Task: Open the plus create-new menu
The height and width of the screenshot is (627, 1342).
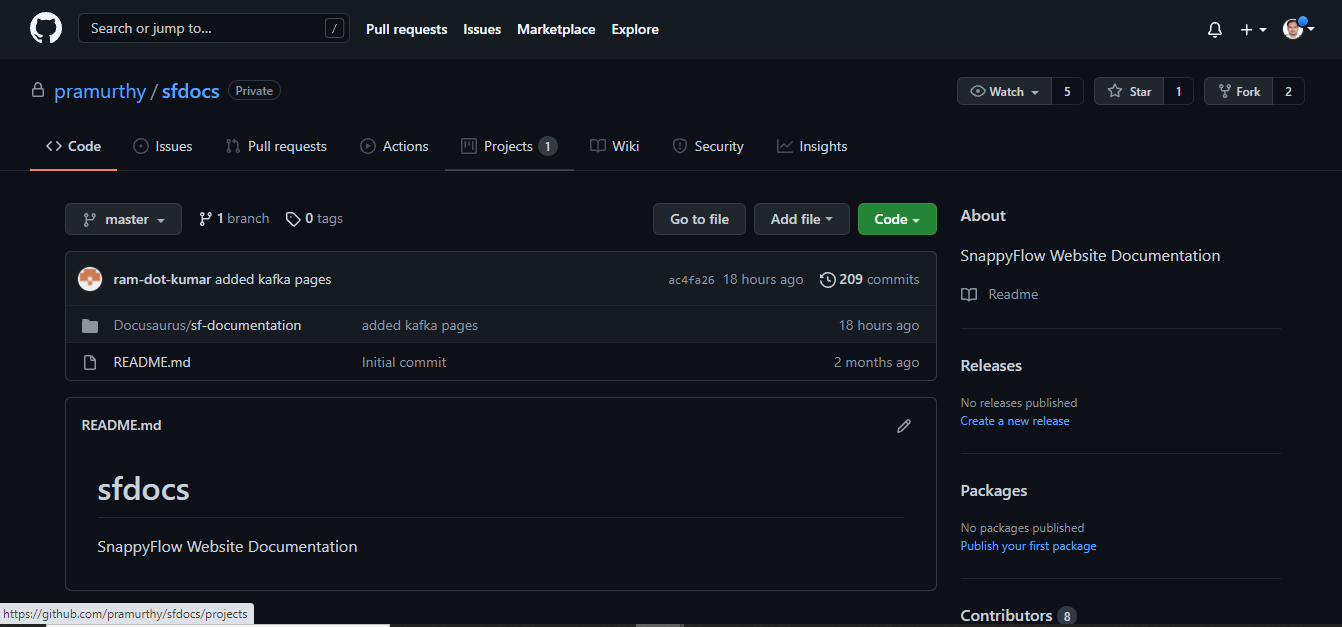Action: click(1253, 30)
